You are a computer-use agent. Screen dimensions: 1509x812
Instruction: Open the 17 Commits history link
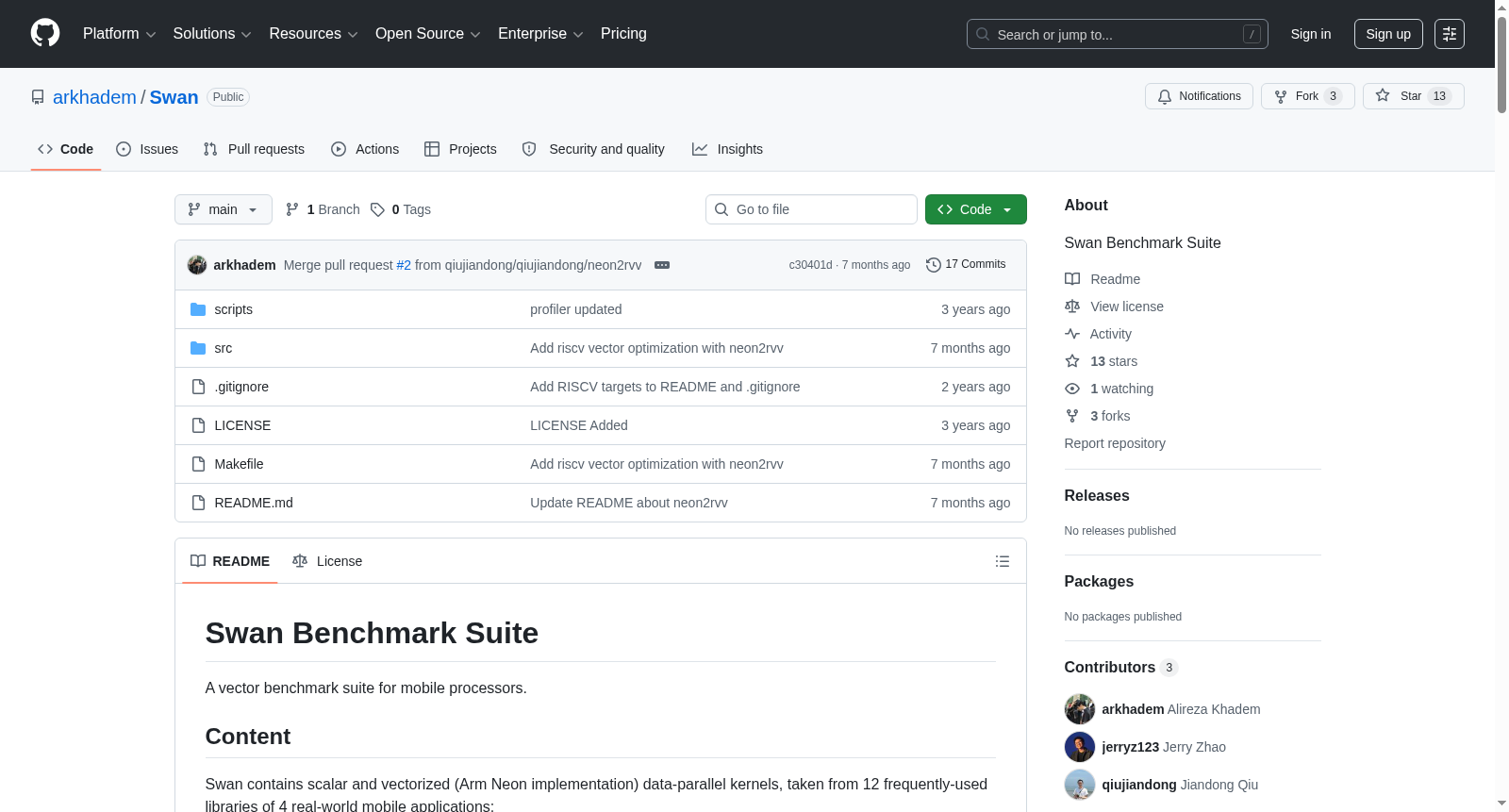pos(966,265)
